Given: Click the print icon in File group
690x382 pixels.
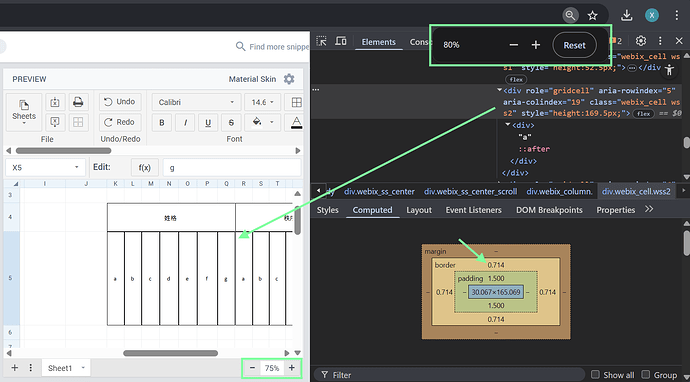Looking at the screenshot, I should coord(78,102).
